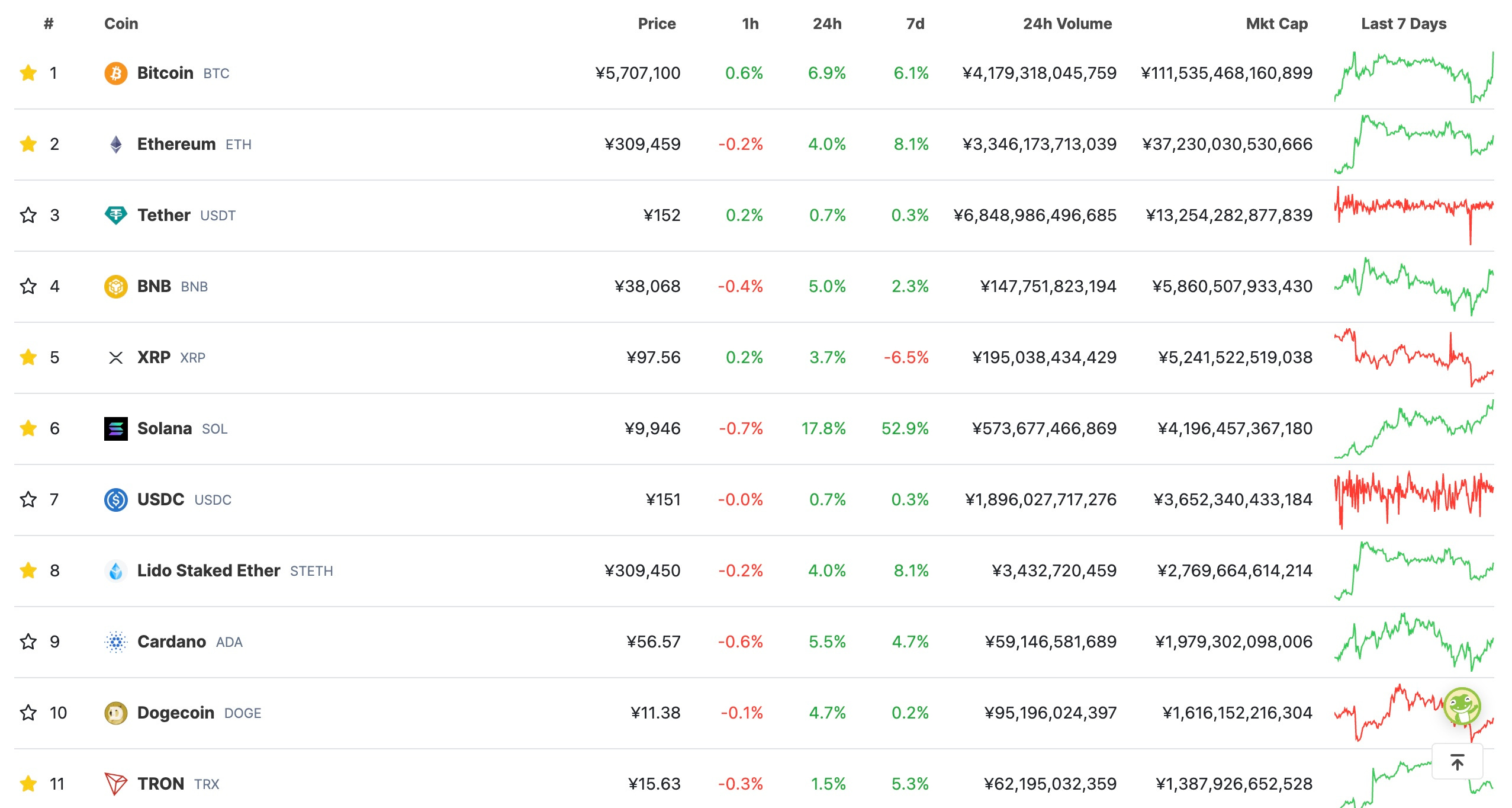
Task: Open Cardano's 7-day sparkline chart
Action: [x=1414, y=642]
